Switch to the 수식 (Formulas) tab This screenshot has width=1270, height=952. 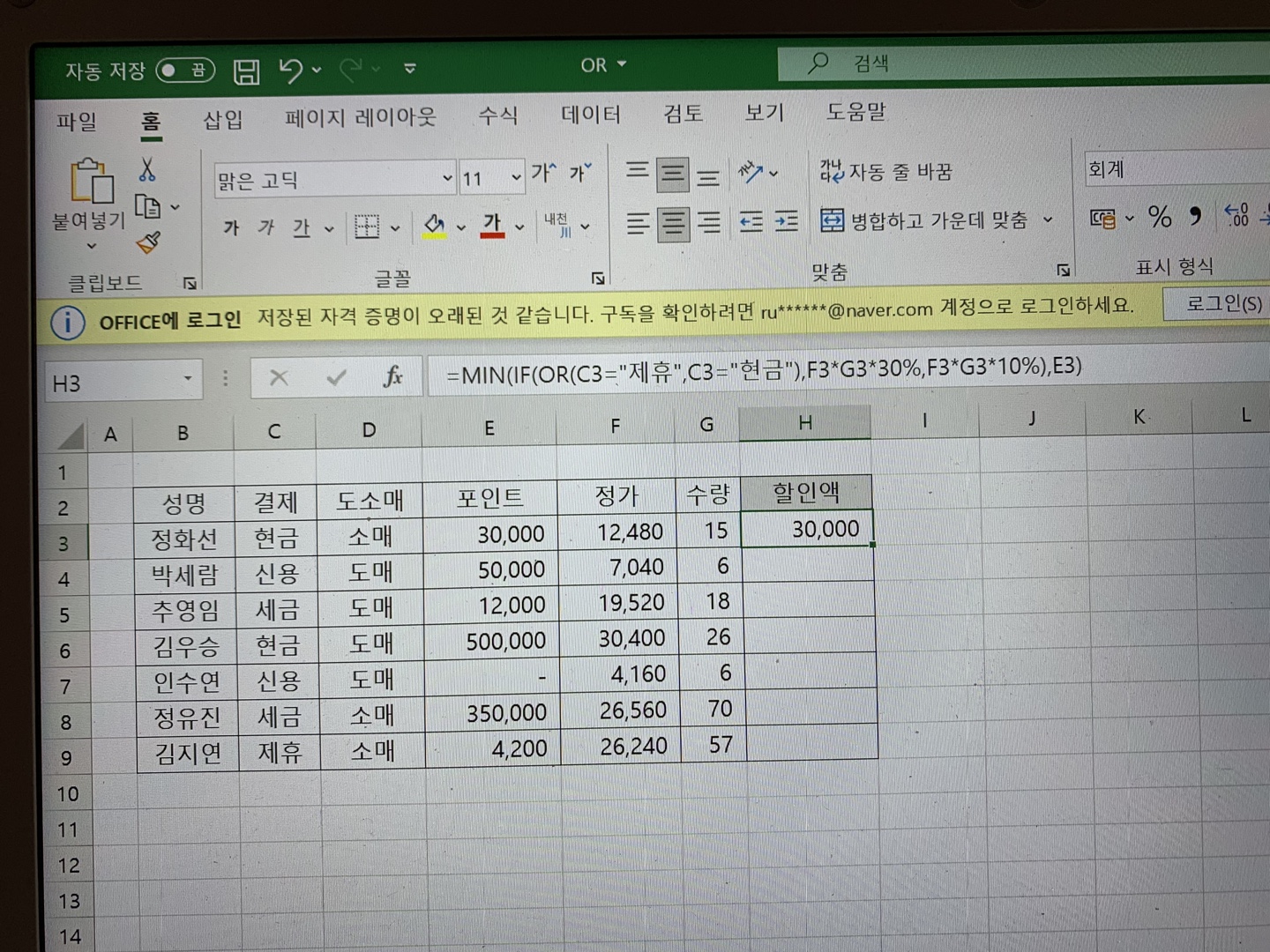497,116
